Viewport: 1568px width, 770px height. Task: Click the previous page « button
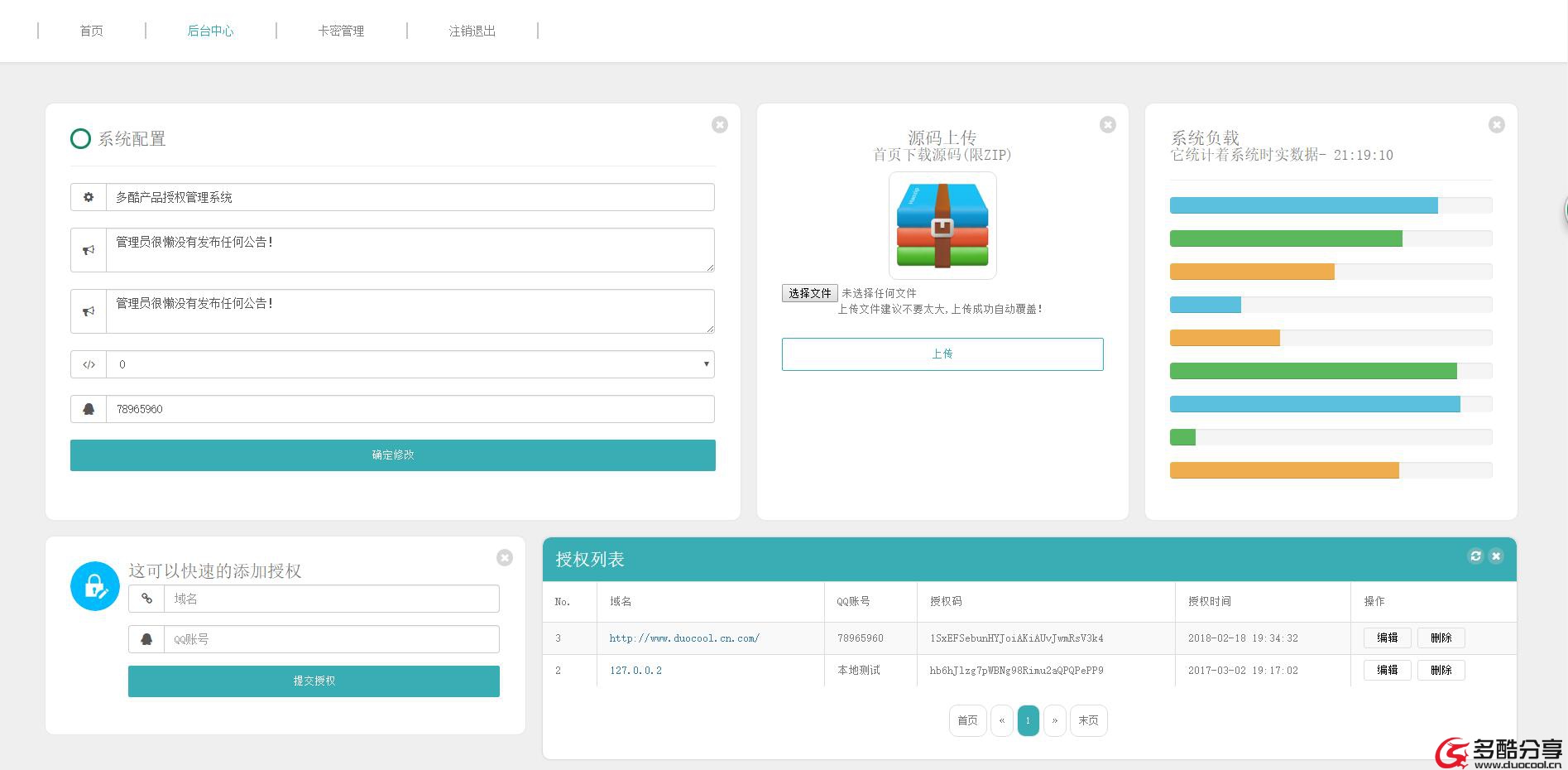[x=1002, y=720]
